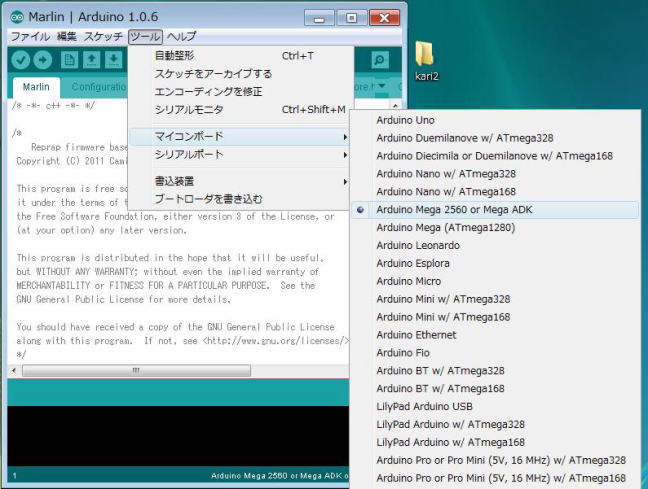Choose スケッチをアーカイブする
648x489 pixels.
click(x=241, y=74)
